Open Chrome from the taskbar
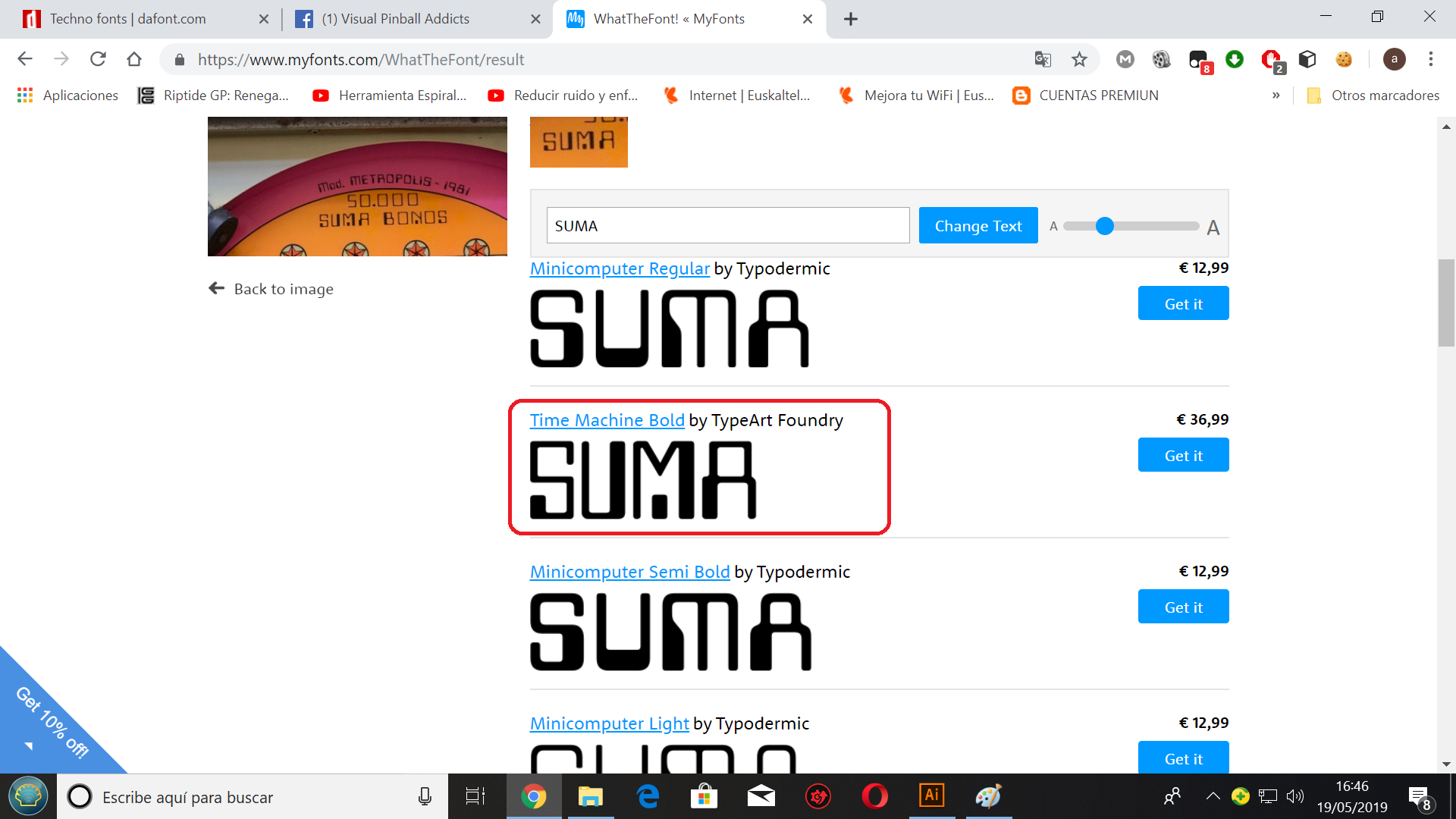Screen dimensions: 1456x819 [534, 796]
